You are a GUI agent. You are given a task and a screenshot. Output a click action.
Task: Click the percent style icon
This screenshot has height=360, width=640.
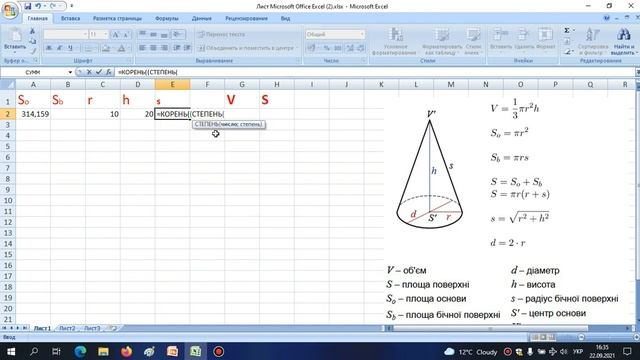(x=327, y=48)
